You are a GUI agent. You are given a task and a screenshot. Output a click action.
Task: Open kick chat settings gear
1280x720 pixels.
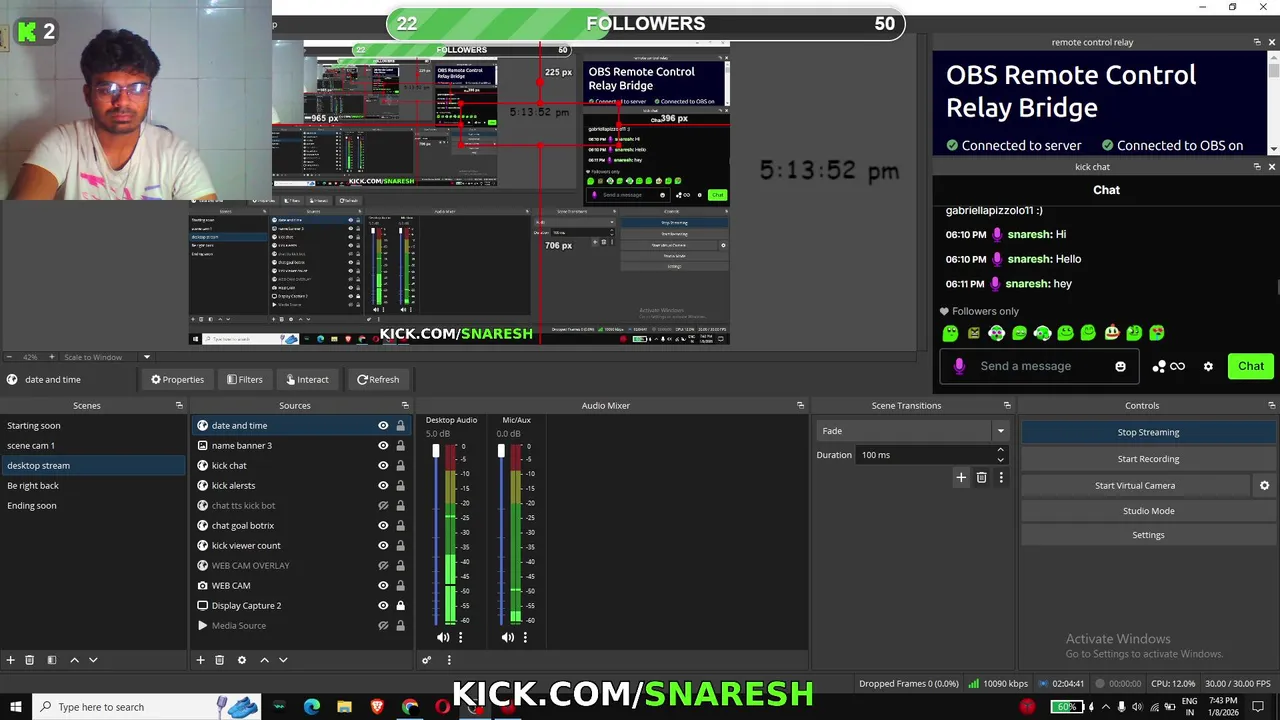click(1208, 366)
